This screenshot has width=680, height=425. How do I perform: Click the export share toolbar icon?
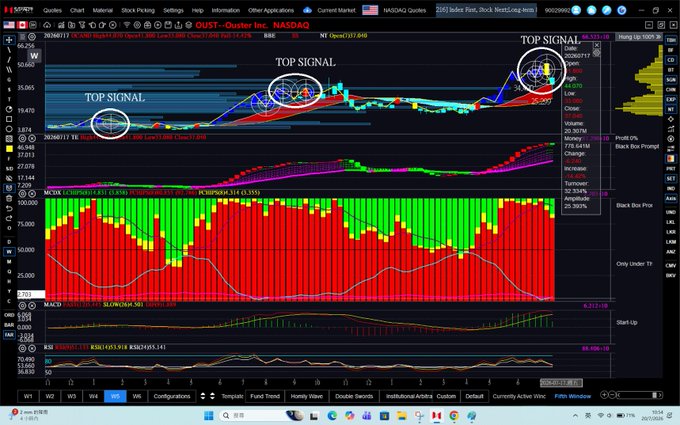click(x=178, y=25)
